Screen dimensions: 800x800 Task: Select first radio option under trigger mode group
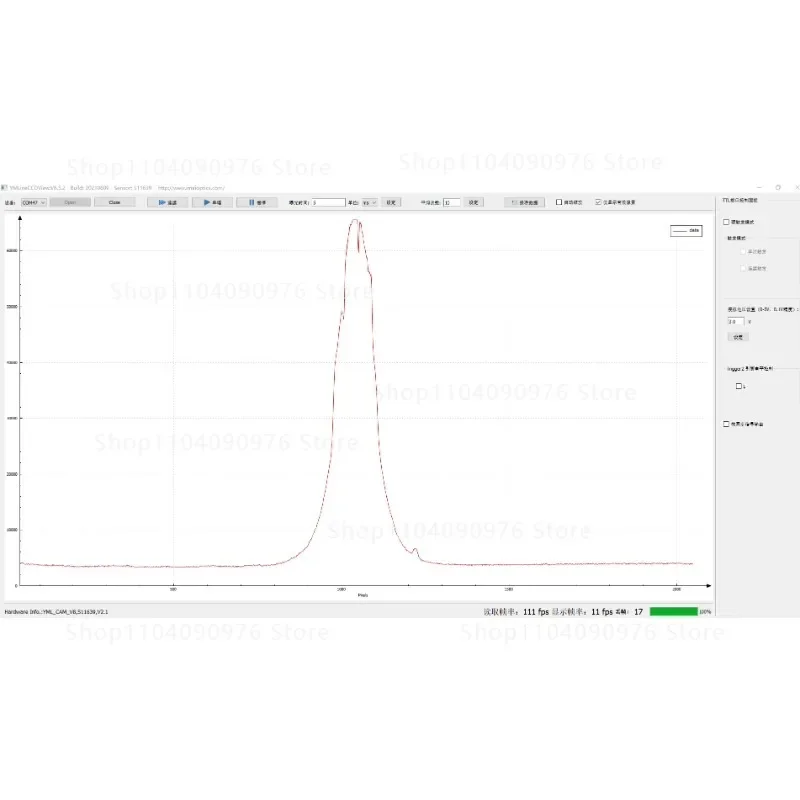click(743, 252)
